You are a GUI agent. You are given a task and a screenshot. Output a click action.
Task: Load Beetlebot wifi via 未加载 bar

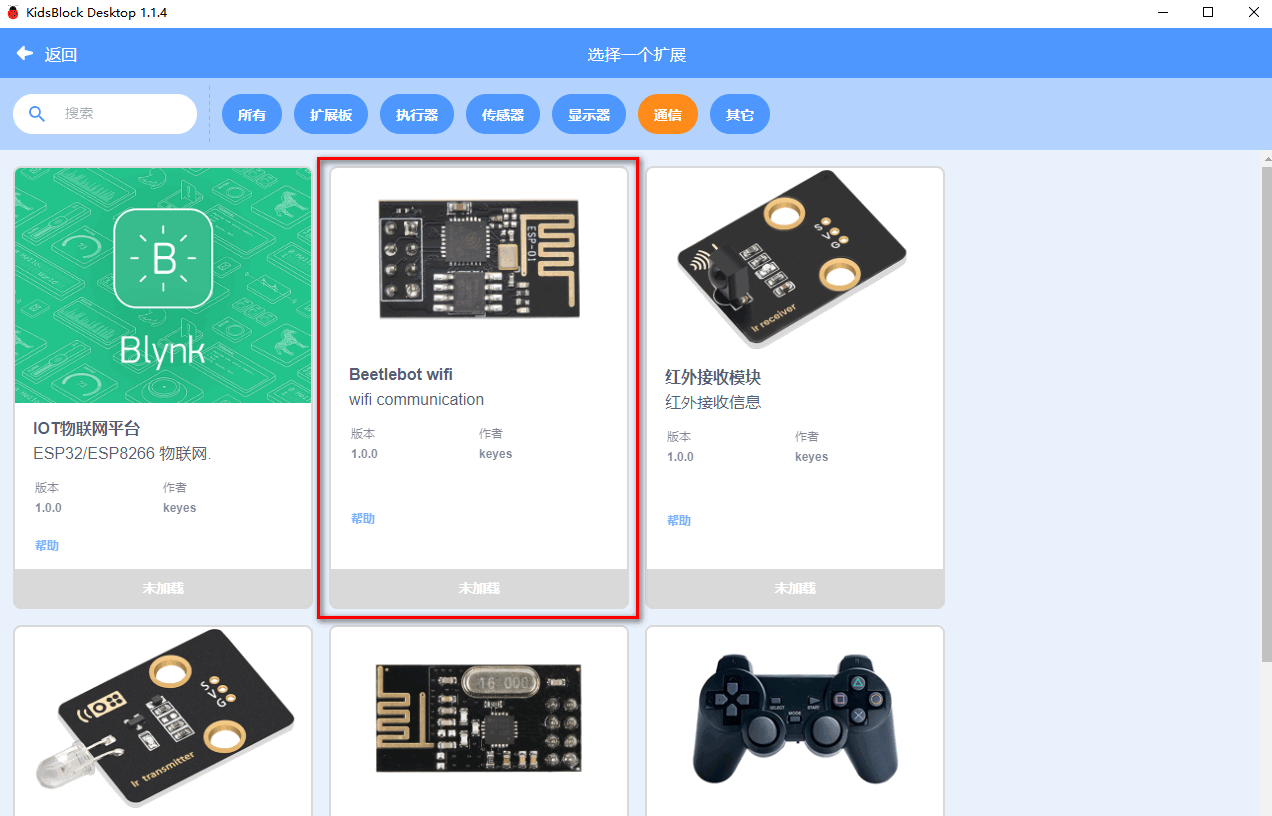pyautogui.click(x=479, y=588)
